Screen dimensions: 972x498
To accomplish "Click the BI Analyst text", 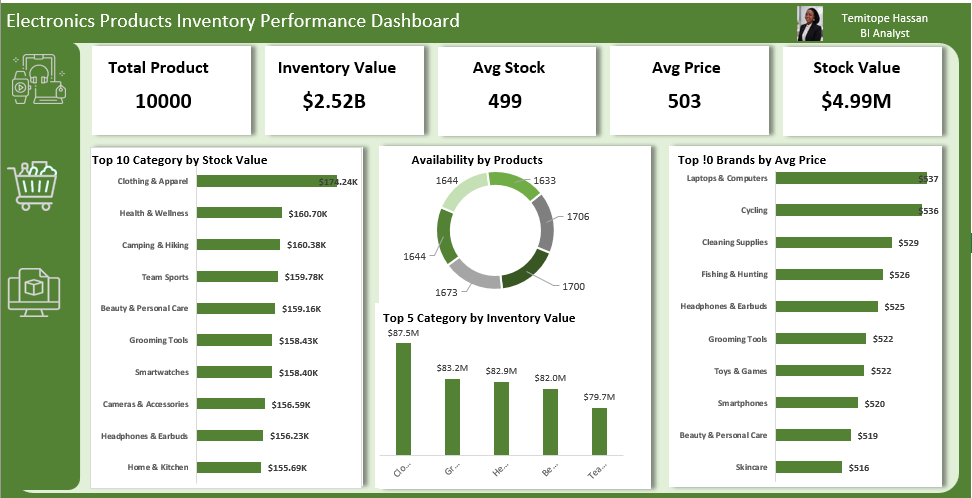I will (x=885, y=33).
